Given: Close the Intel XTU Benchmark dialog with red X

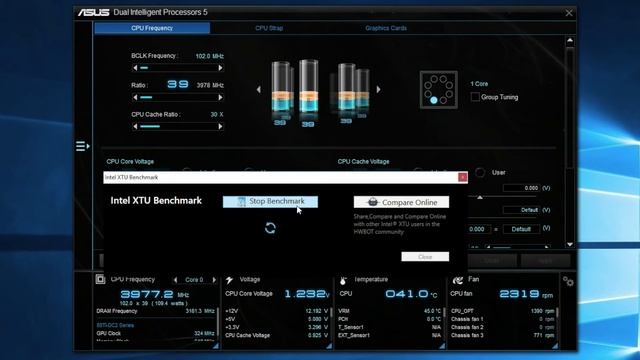Looking at the screenshot, I should (x=462, y=177).
